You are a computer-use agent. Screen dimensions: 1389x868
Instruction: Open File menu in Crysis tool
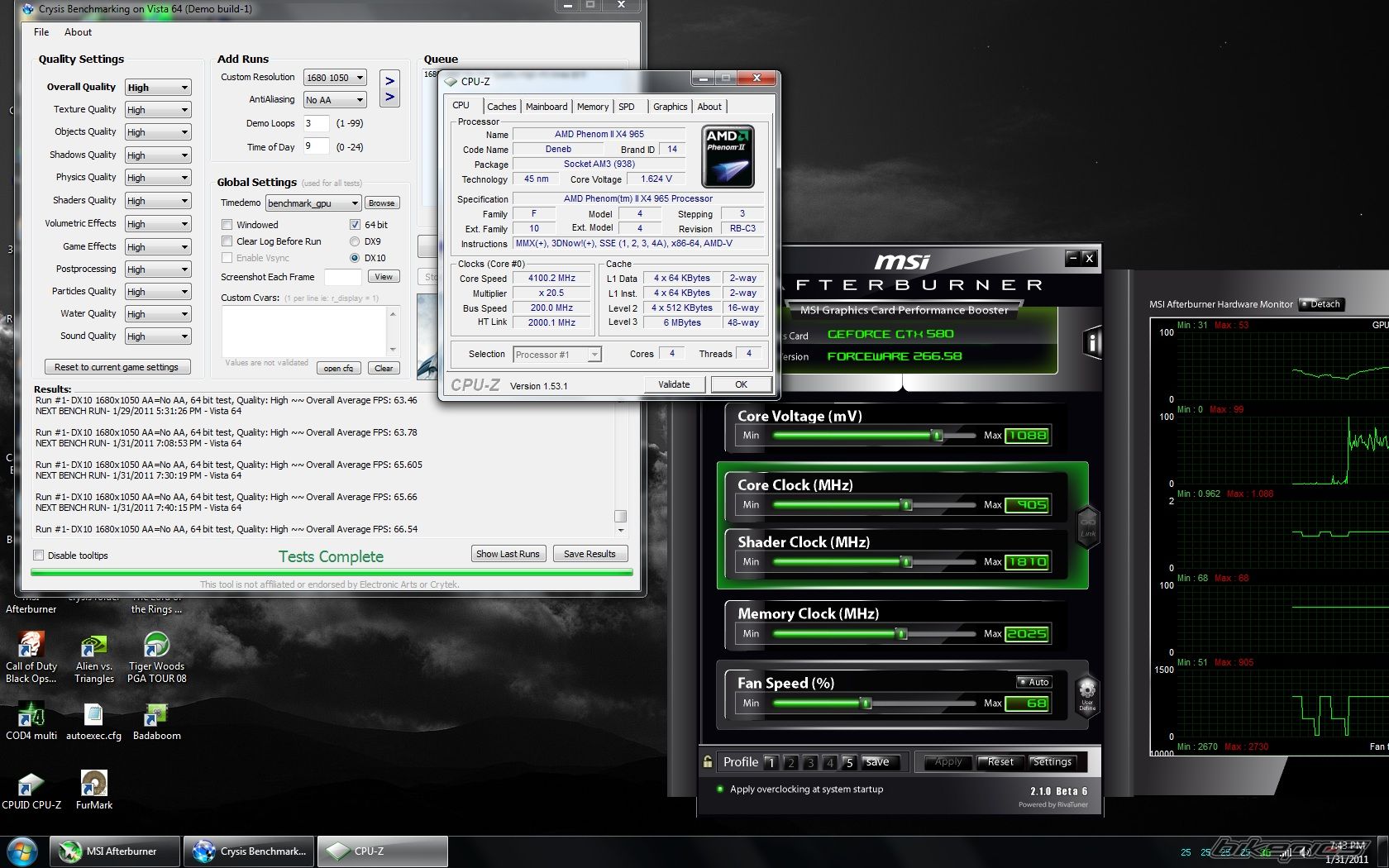41,32
